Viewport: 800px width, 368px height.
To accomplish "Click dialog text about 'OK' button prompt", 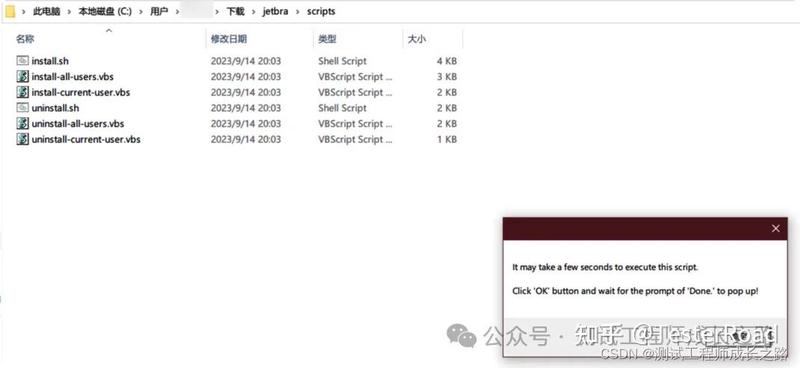I will (635, 291).
